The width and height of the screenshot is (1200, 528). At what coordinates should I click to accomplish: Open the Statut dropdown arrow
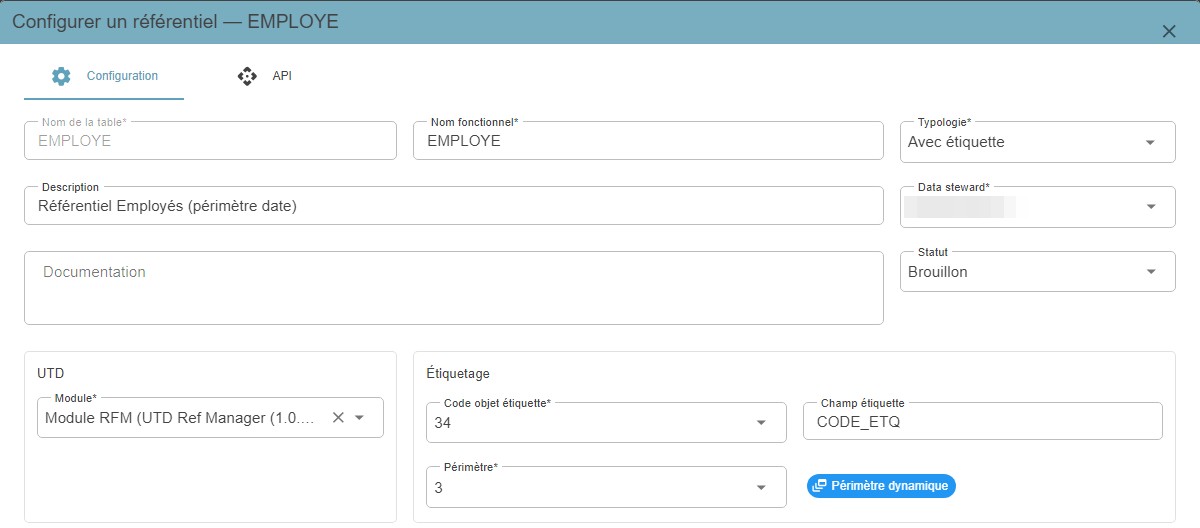point(1150,272)
